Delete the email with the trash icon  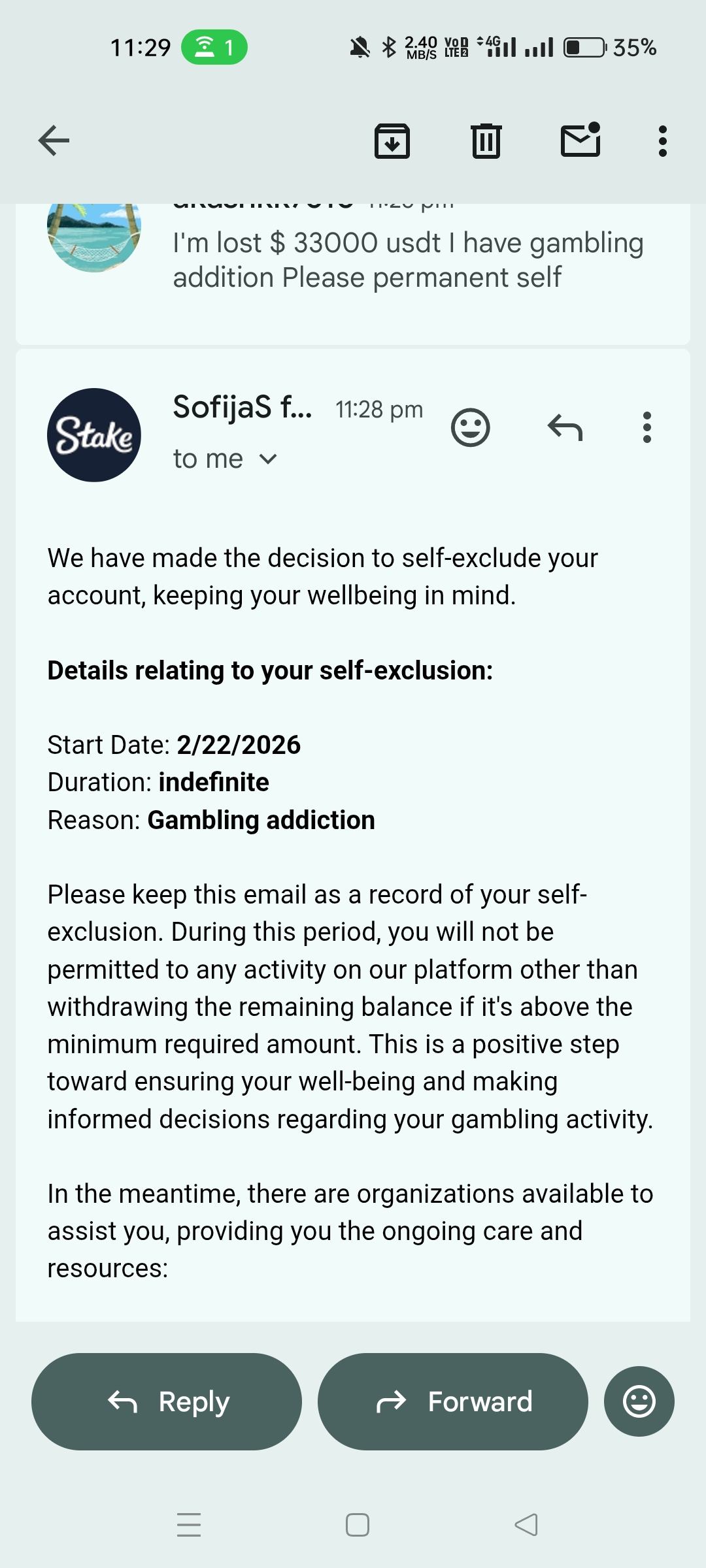pos(486,140)
